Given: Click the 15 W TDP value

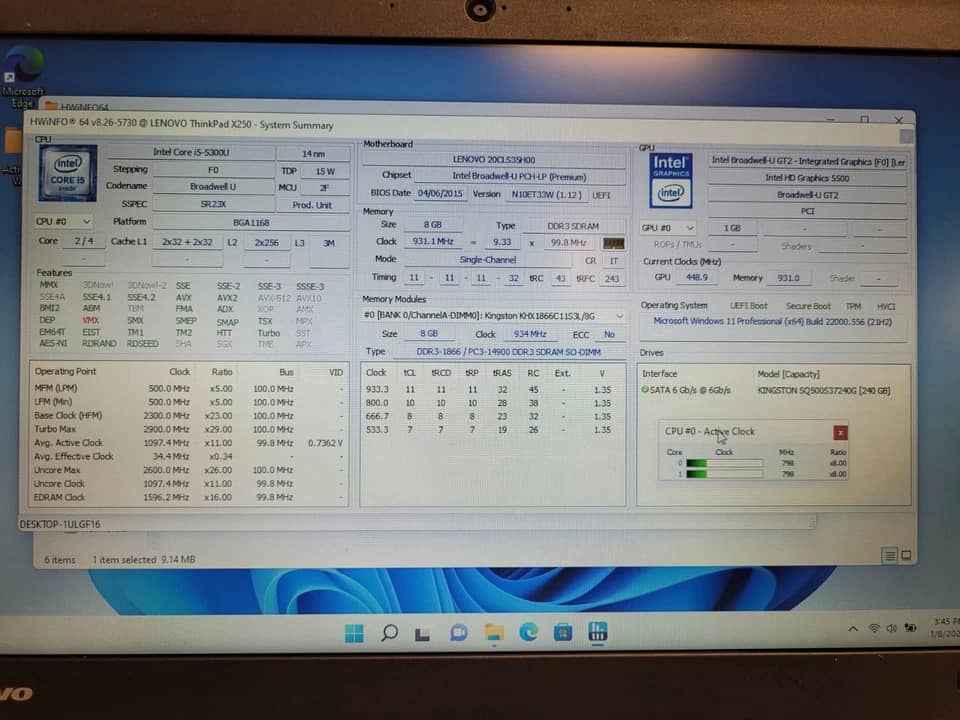Looking at the screenshot, I should tap(325, 171).
